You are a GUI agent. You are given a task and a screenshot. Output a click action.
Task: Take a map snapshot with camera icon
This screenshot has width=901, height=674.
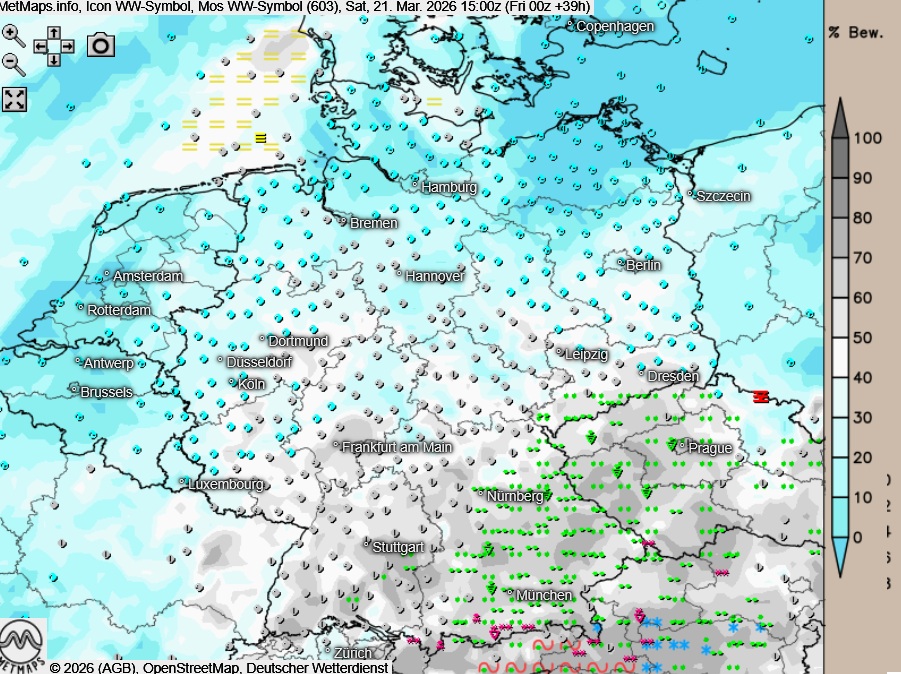(x=101, y=45)
